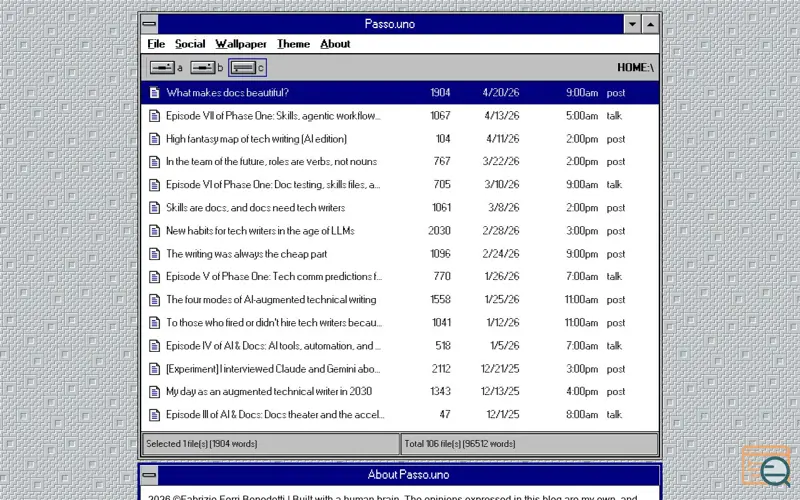Select 'The four modes of AI-augmented technical writing'

tap(271, 299)
